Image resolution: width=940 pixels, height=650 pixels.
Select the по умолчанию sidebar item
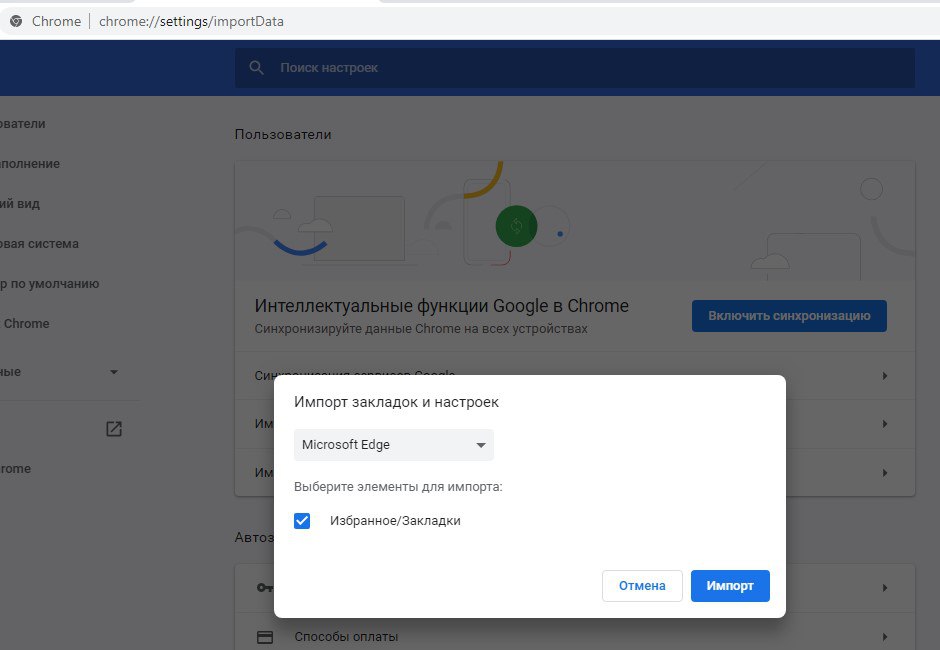coord(50,284)
